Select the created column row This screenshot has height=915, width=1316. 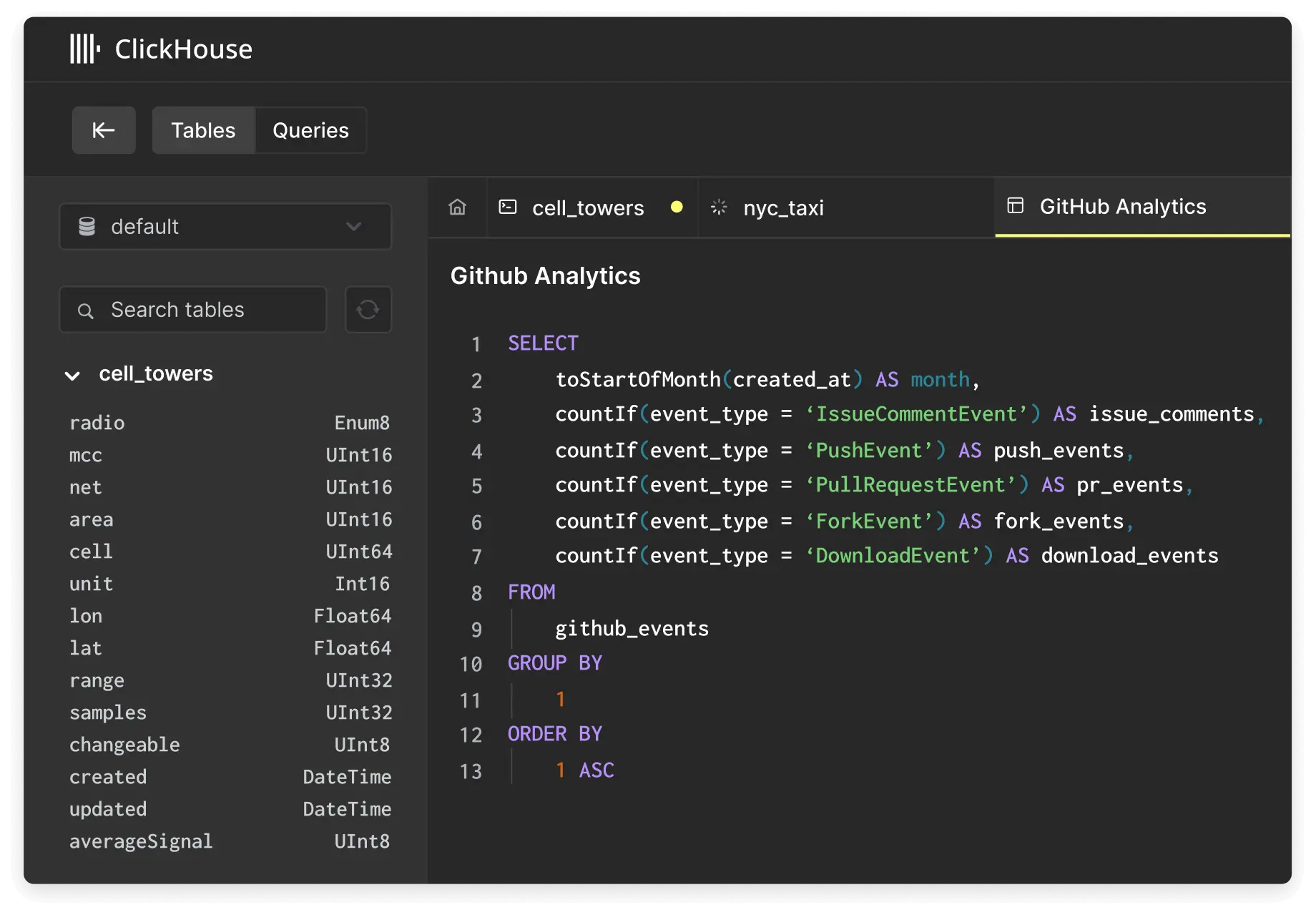pos(230,777)
